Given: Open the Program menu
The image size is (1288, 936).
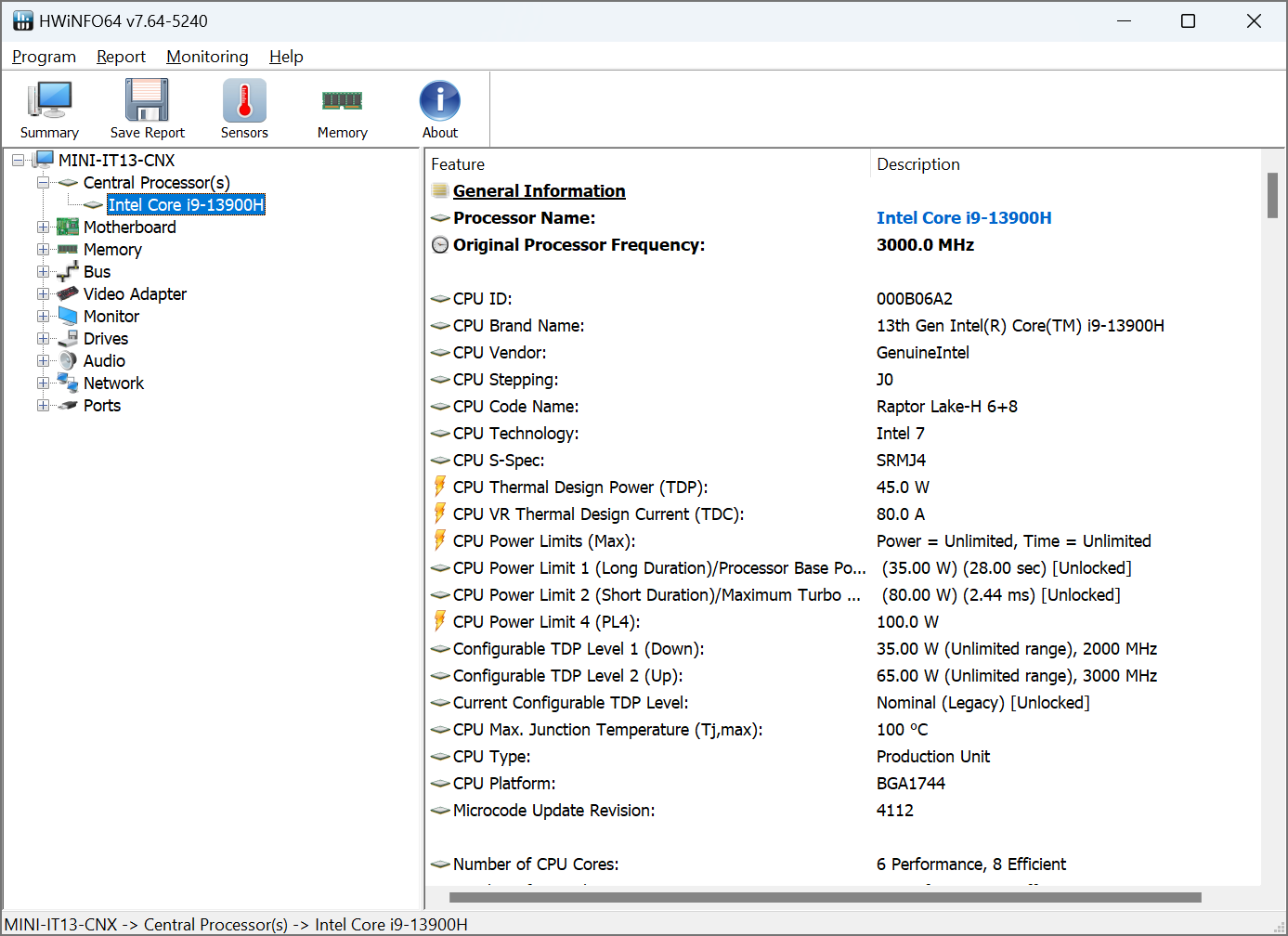Looking at the screenshot, I should tap(44, 57).
